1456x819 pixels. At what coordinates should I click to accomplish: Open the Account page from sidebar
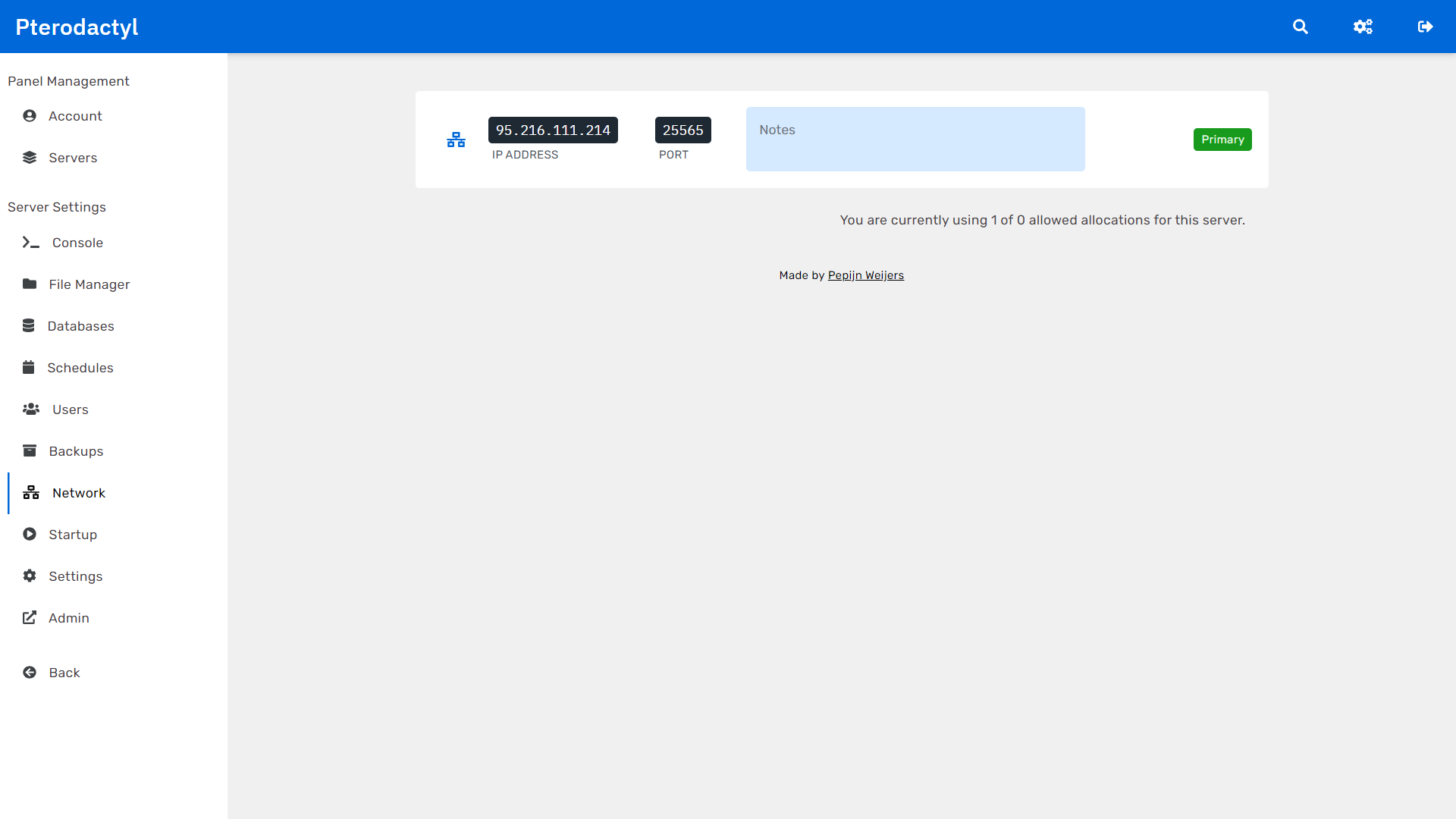click(x=75, y=116)
